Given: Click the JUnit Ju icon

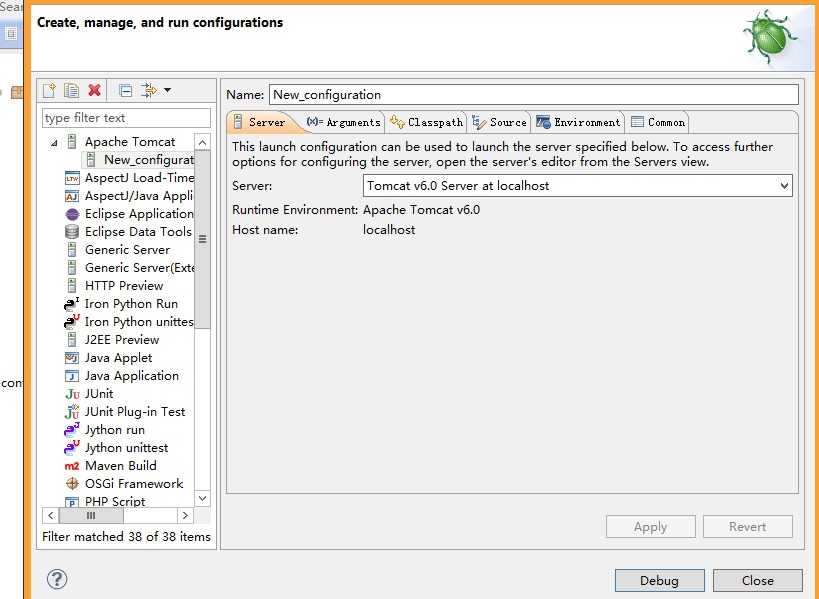Looking at the screenshot, I should [x=72, y=394].
